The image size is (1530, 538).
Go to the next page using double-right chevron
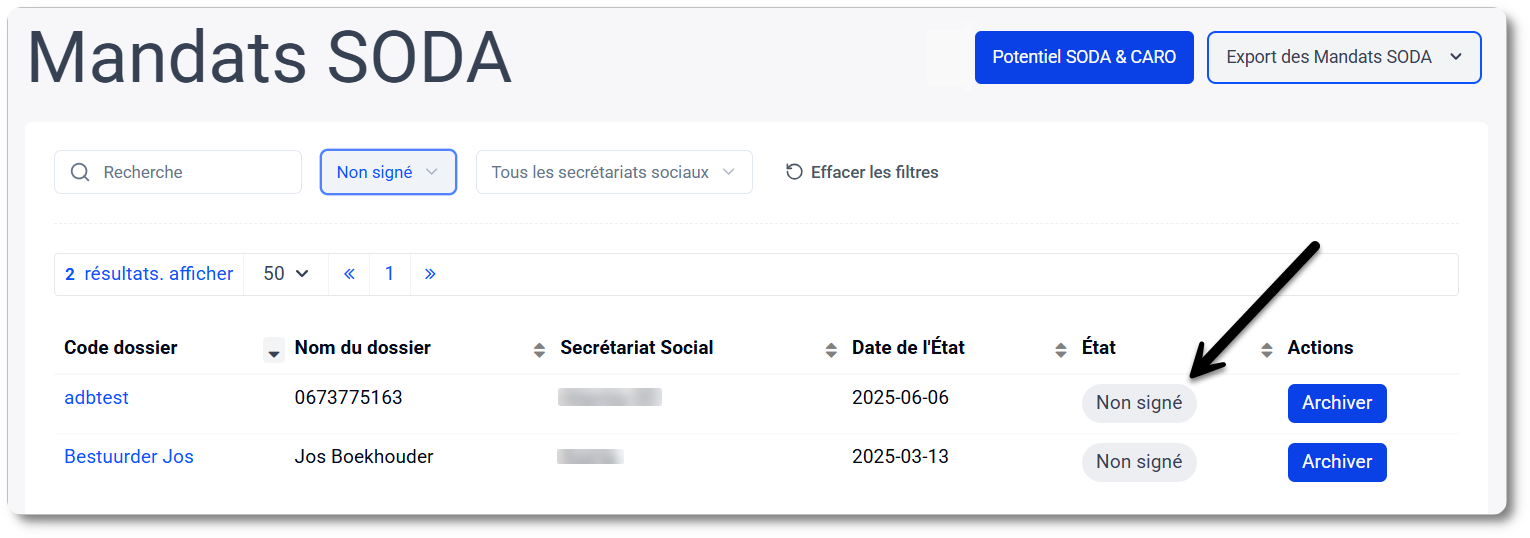[x=430, y=274]
